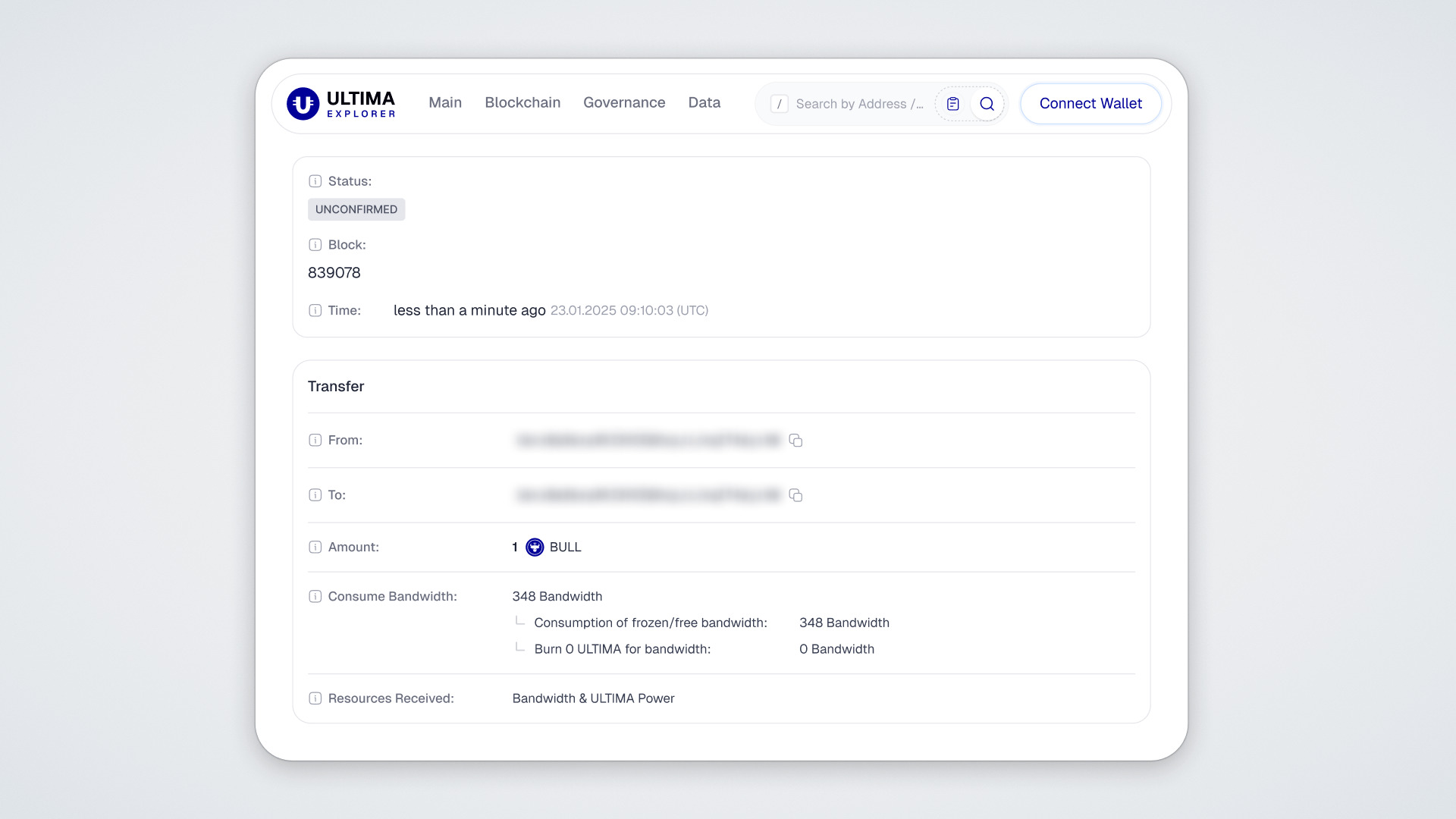Click info icon beside Amount
The image size is (1456, 819).
tap(315, 548)
